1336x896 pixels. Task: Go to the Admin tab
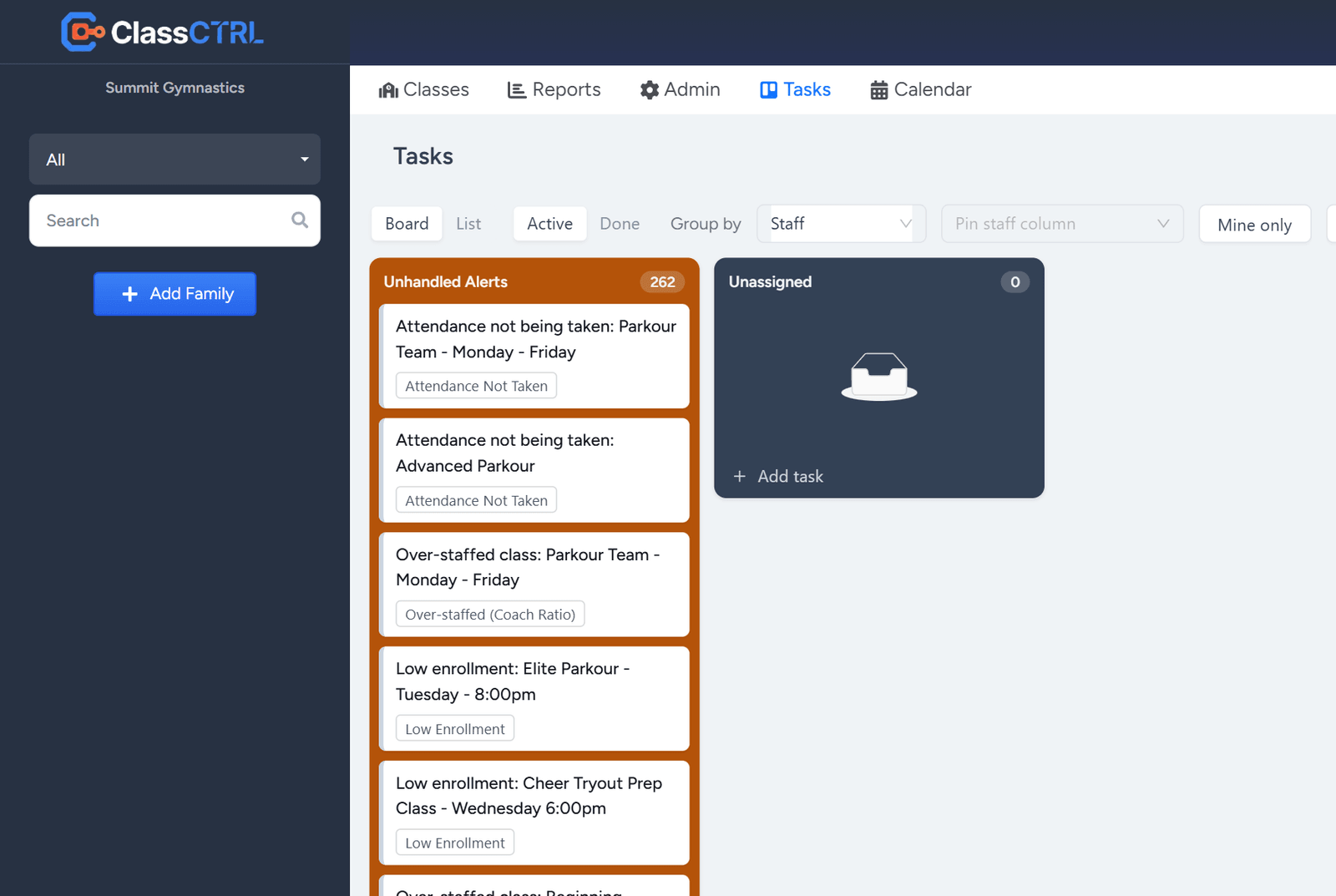click(681, 90)
